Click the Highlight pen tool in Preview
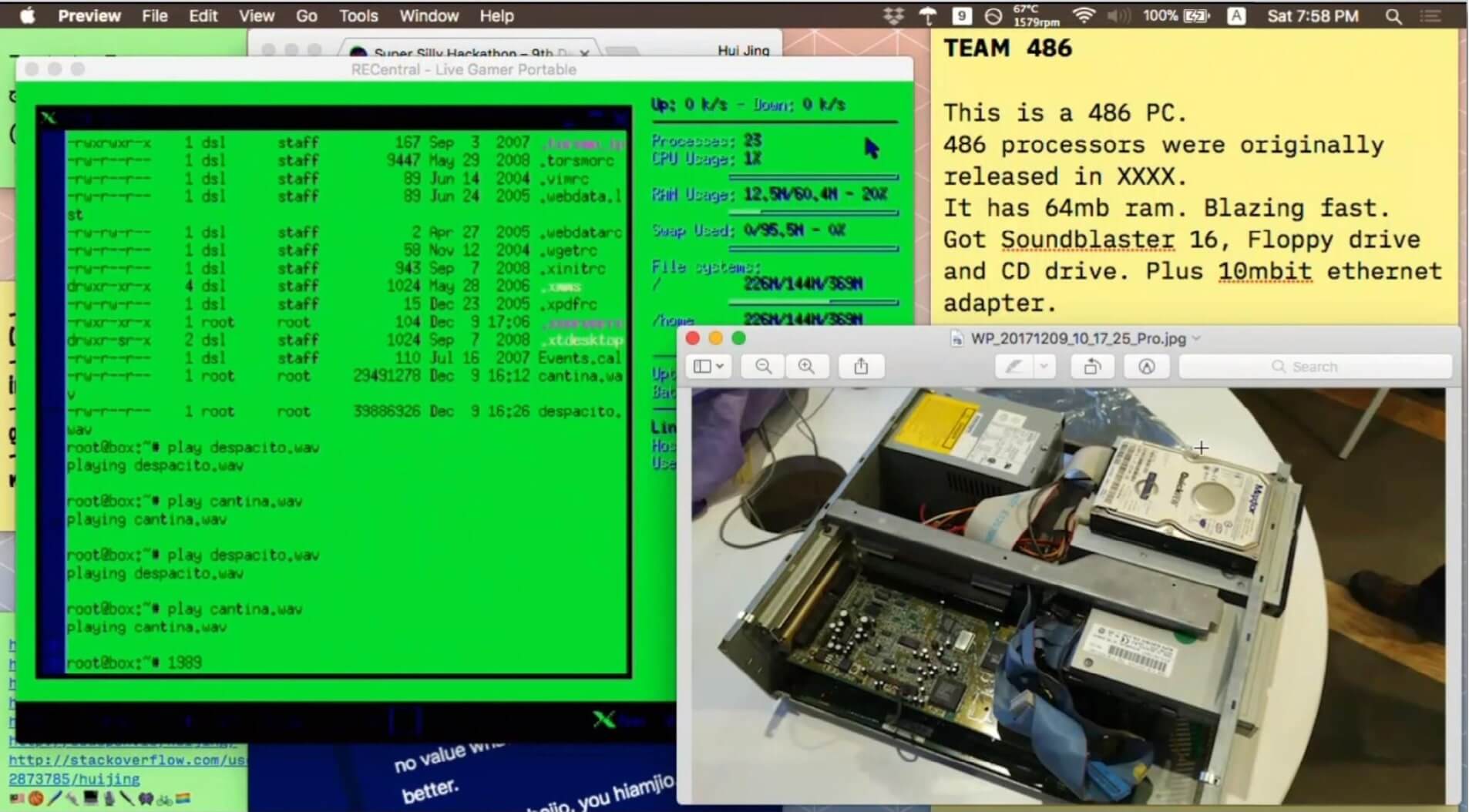The image size is (1469, 812). point(1014,367)
